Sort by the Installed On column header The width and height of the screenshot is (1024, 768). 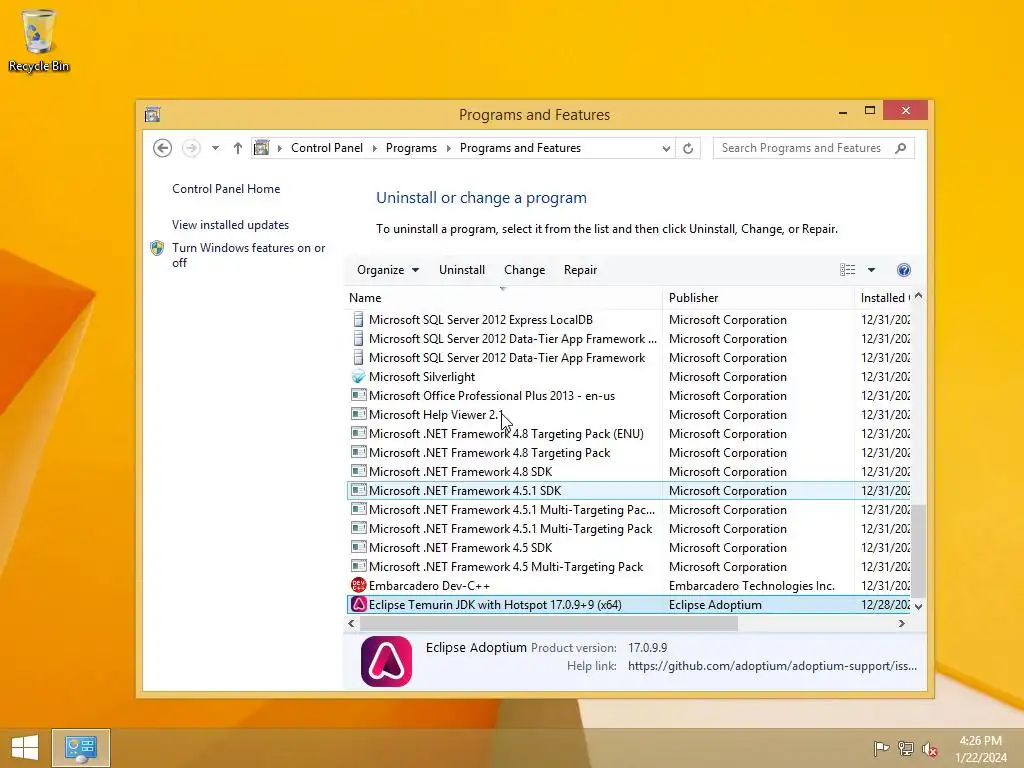pos(884,298)
